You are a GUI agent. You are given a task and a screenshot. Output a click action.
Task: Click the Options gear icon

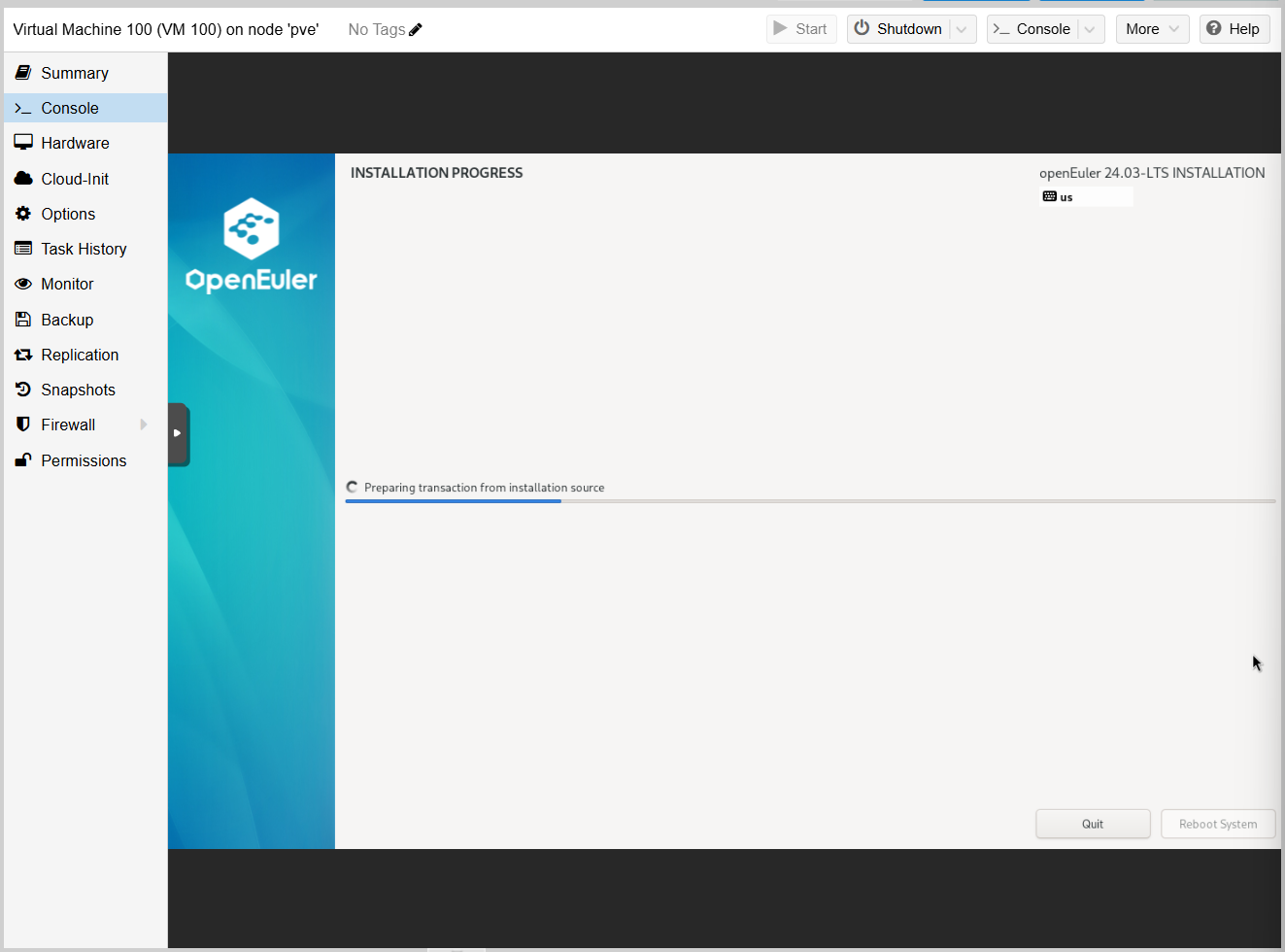pos(23,214)
